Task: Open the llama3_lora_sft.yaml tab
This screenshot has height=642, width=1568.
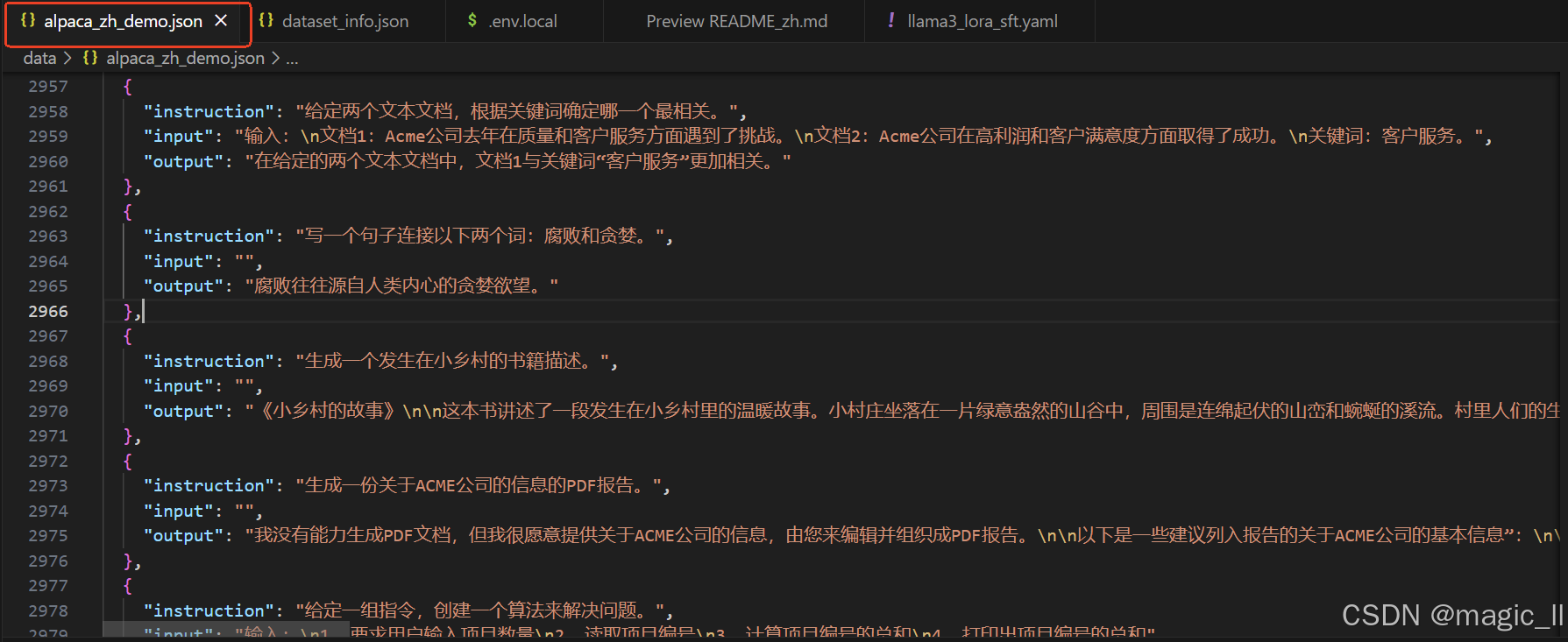Action: click(982, 21)
